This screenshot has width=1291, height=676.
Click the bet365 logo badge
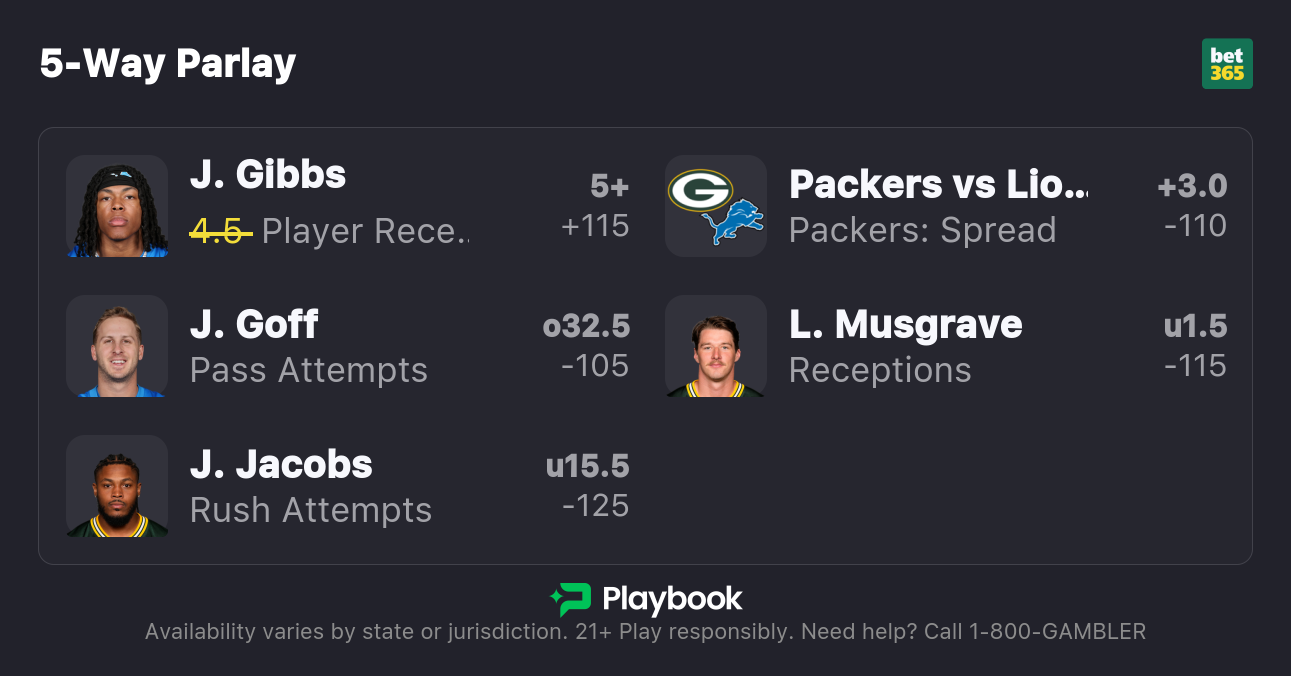pyautogui.click(x=1226, y=64)
